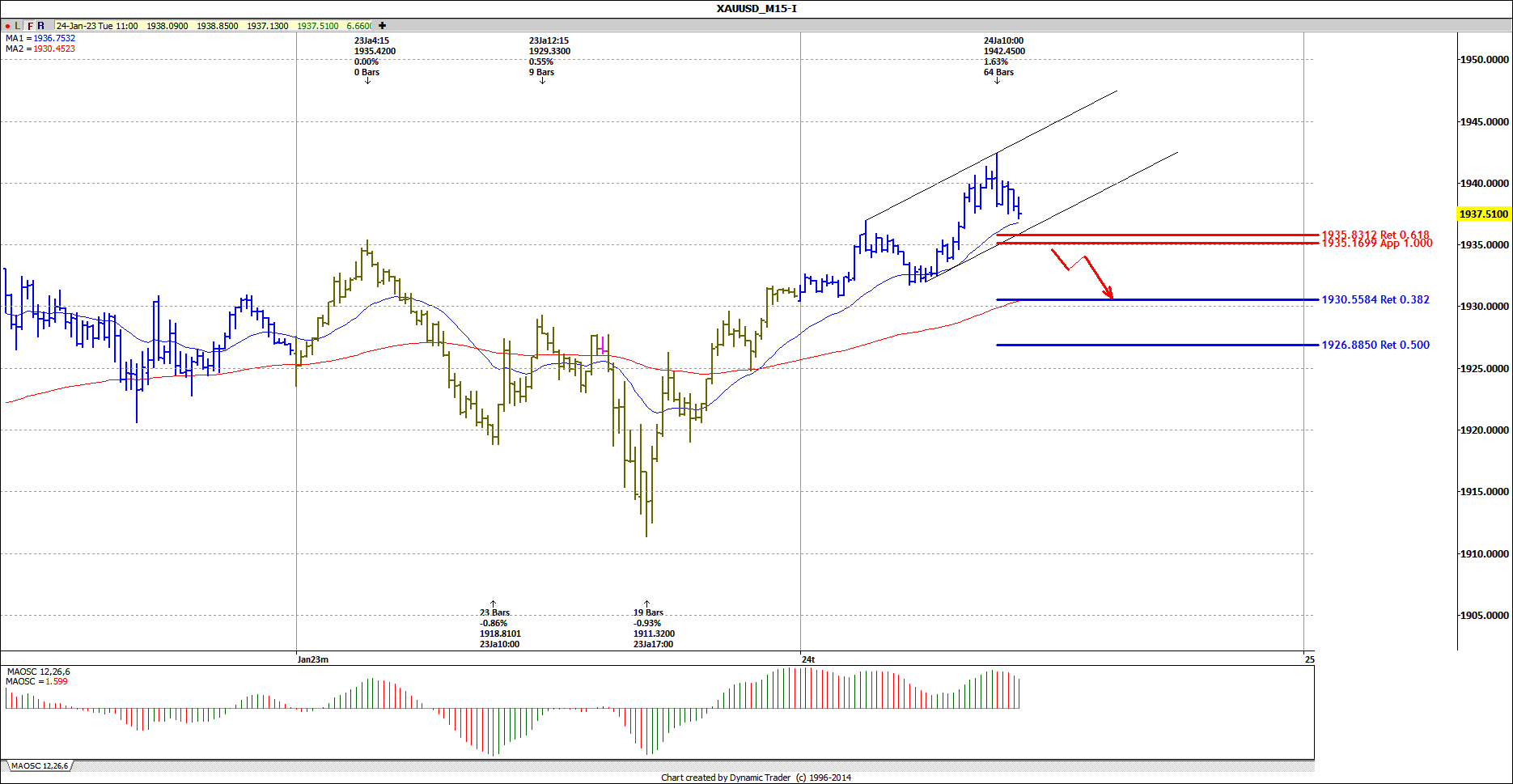
Task: Click the MA1 value 1936.7532
Action: click(54, 38)
